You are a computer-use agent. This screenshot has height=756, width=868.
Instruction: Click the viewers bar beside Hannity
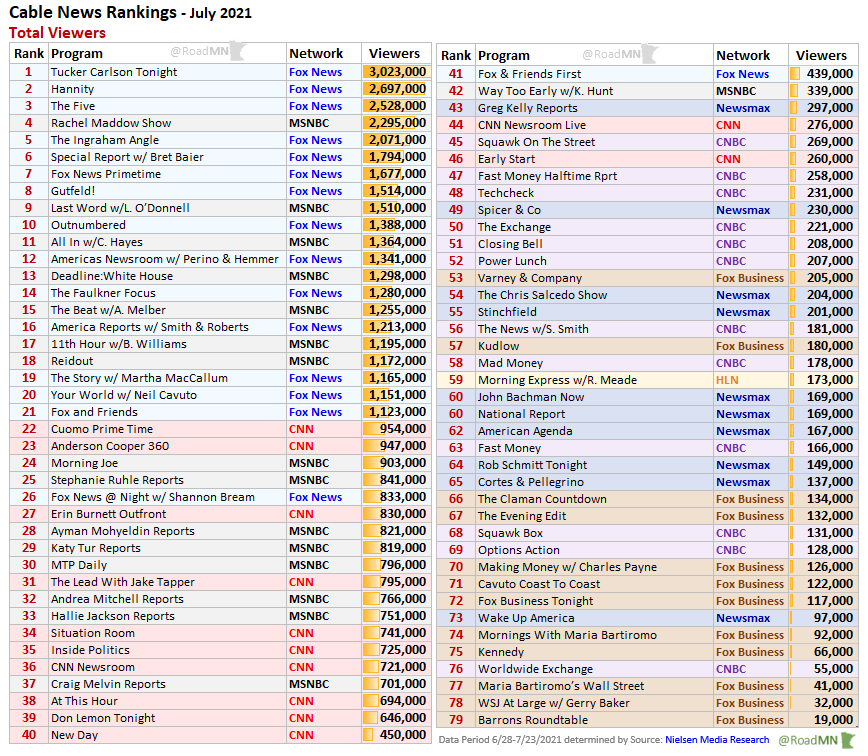coord(396,89)
